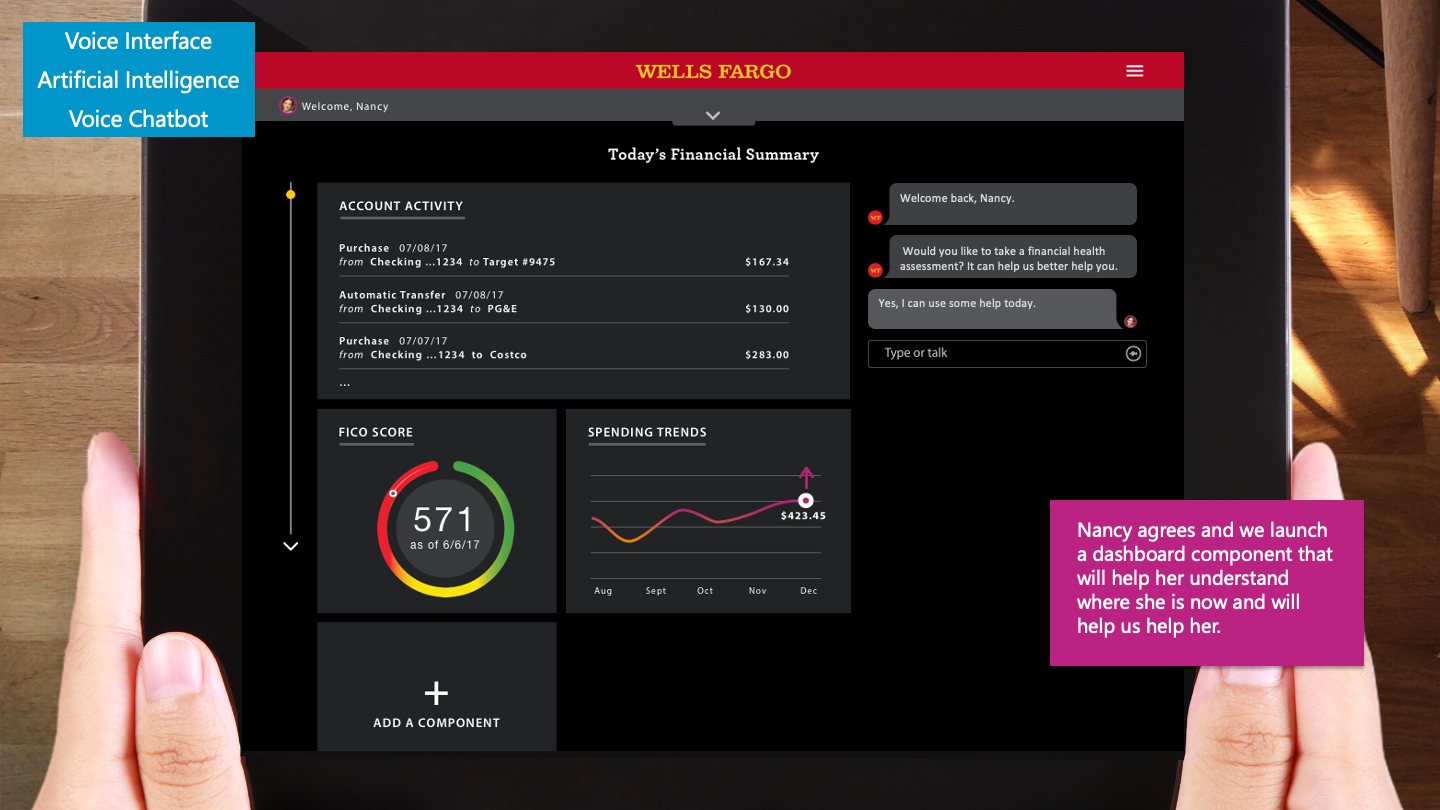This screenshot has height=810, width=1440.
Task: Click the upward arrow in Spending Trends
Action: (807, 477)
